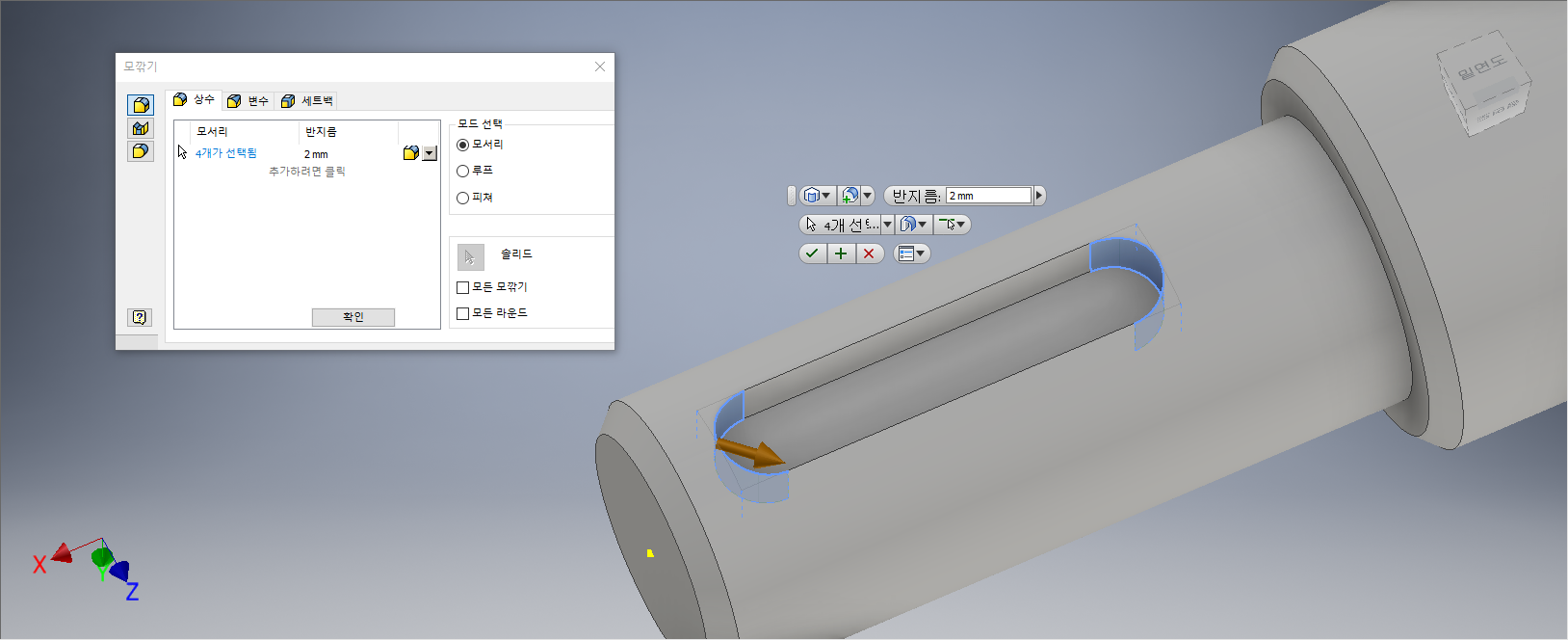Switch to the 세트백 tab

click(306, 100)
